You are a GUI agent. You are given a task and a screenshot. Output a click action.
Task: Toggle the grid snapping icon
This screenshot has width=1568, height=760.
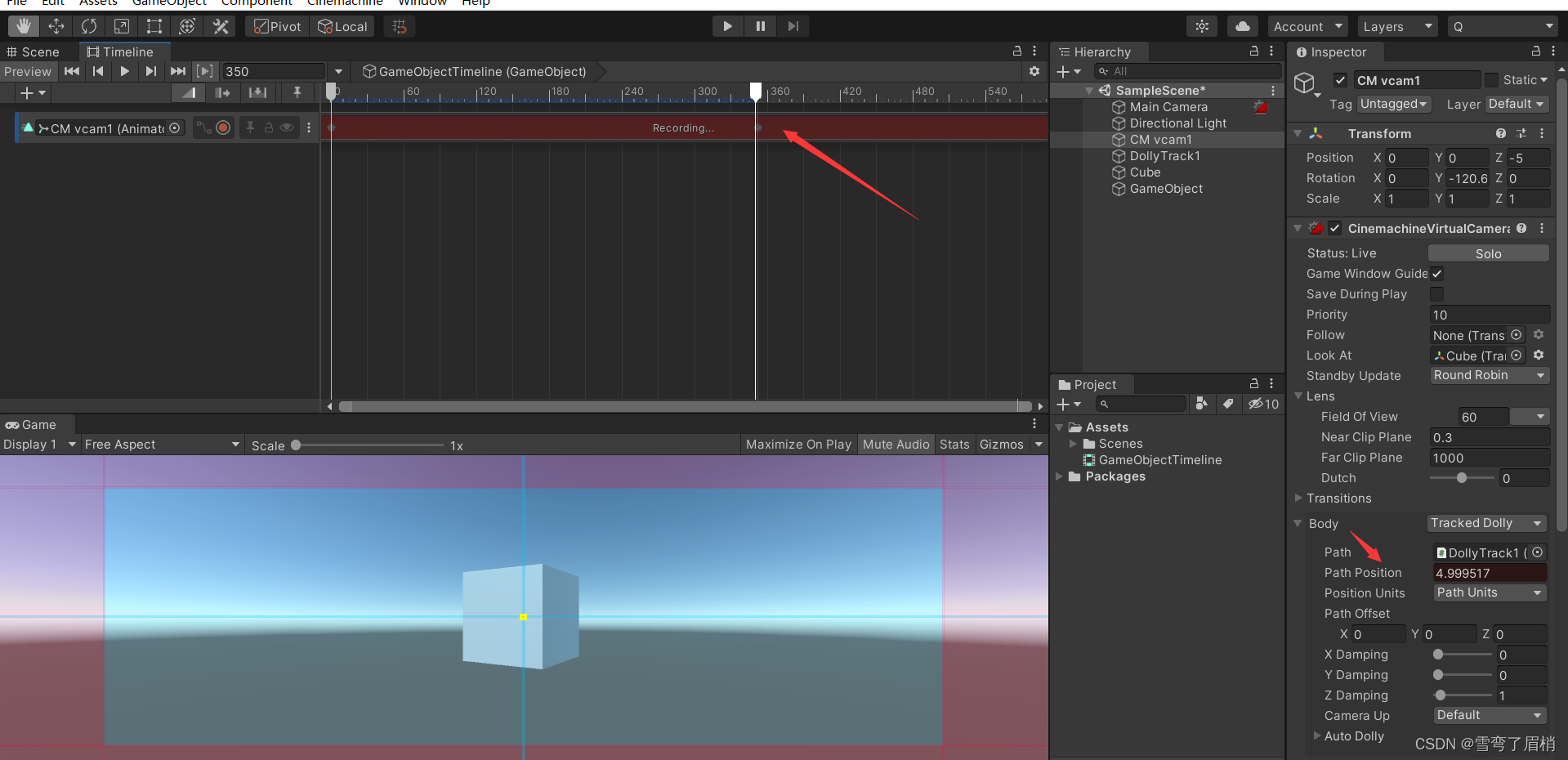click(x=399, y=25)
